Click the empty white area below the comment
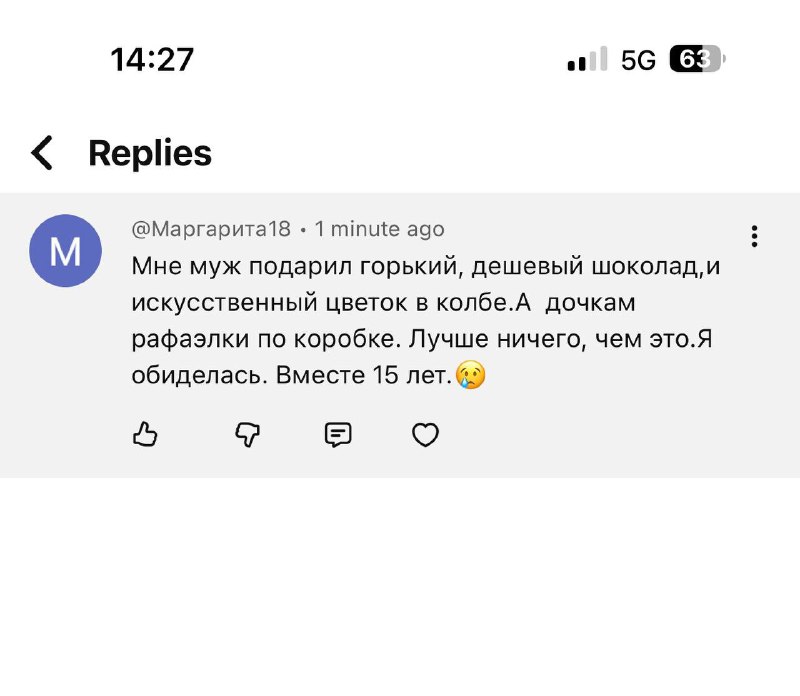 click(400, 590)
